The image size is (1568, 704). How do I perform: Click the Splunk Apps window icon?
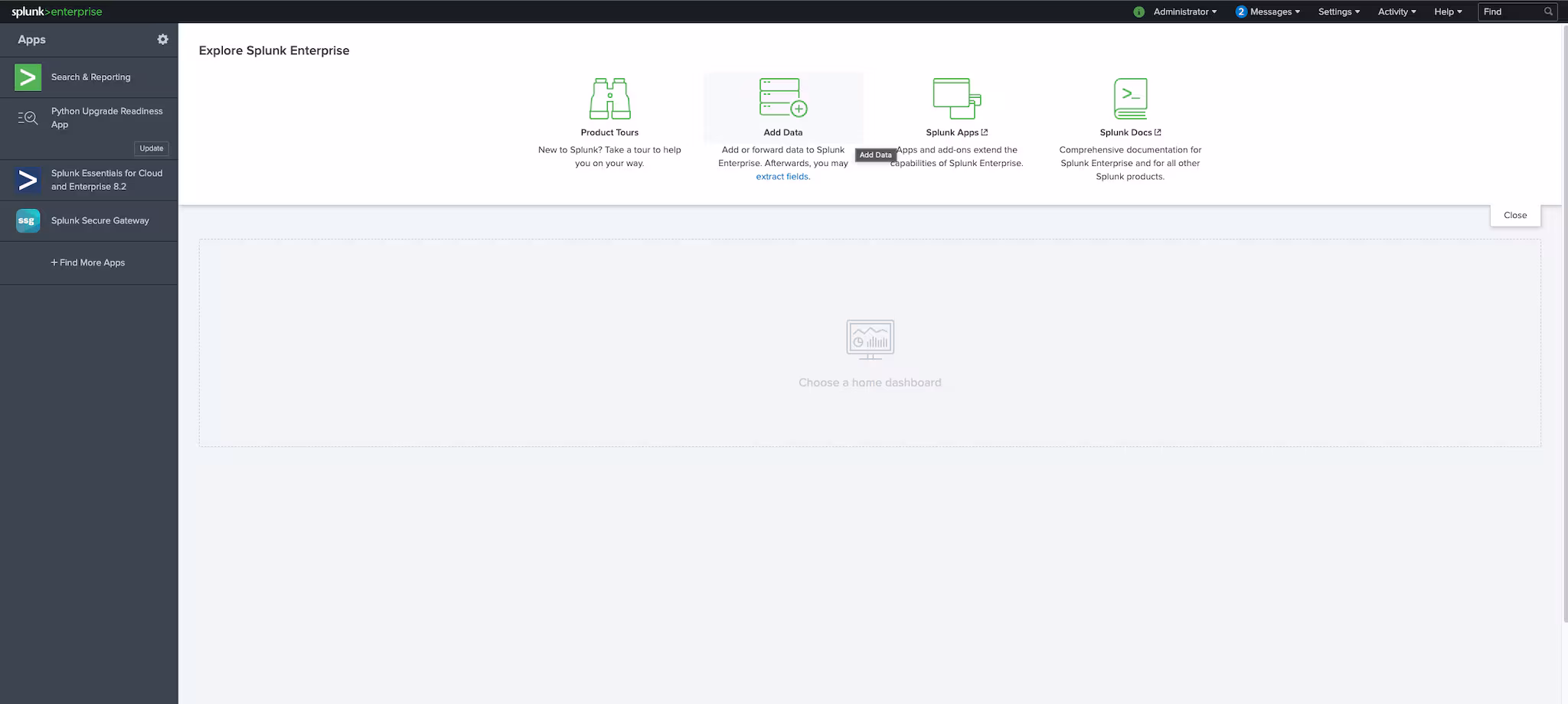pos(956,99)
